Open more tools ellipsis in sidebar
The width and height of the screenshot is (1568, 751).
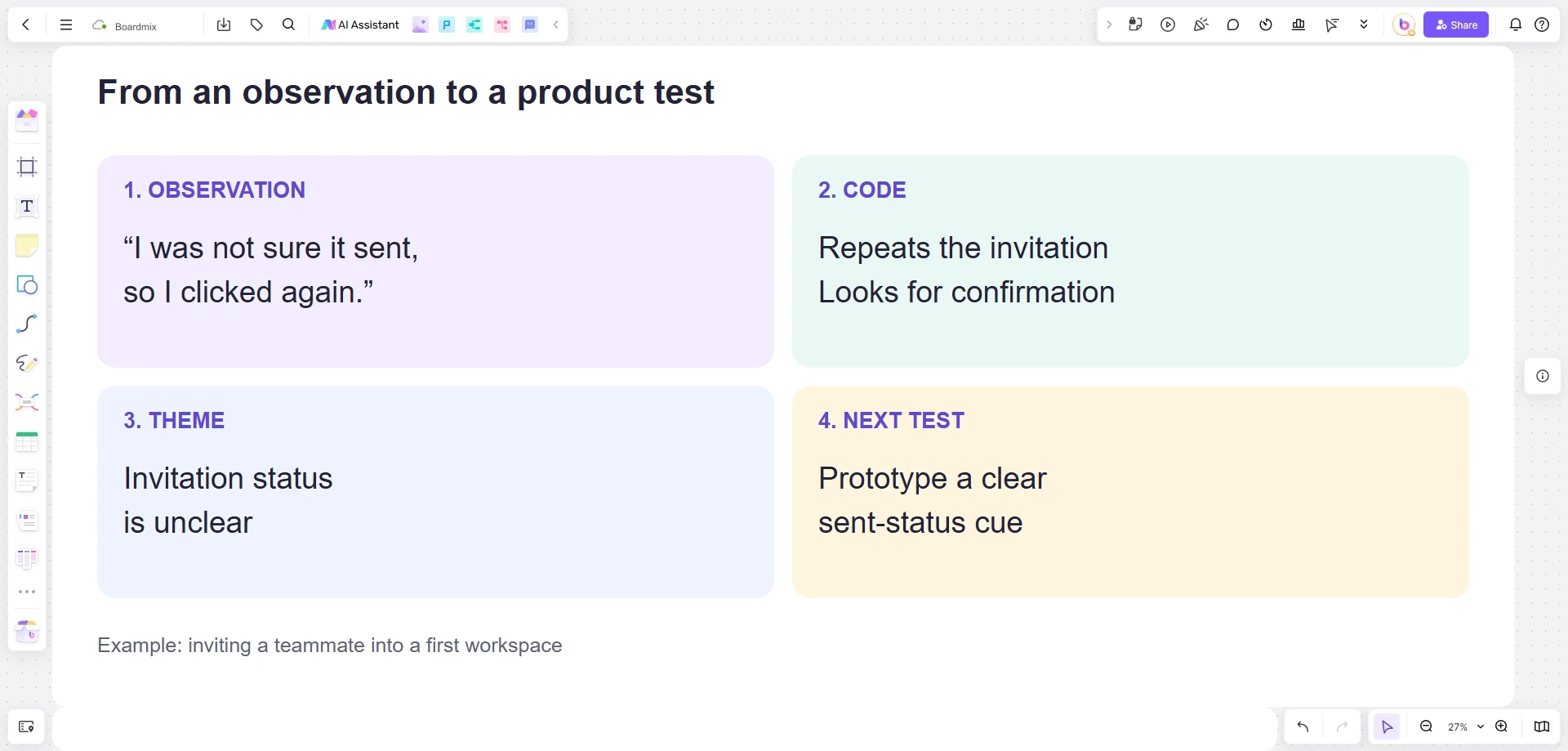coord(27,592)
